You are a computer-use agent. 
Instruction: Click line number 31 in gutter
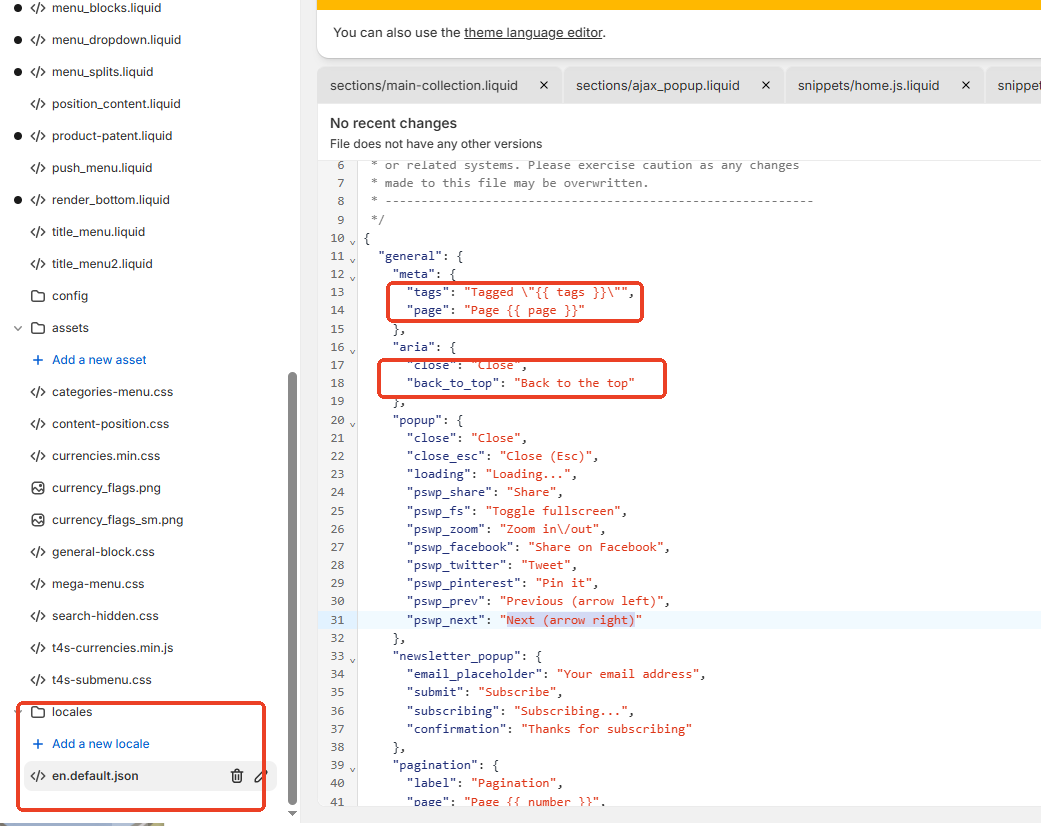pos(337,620)
